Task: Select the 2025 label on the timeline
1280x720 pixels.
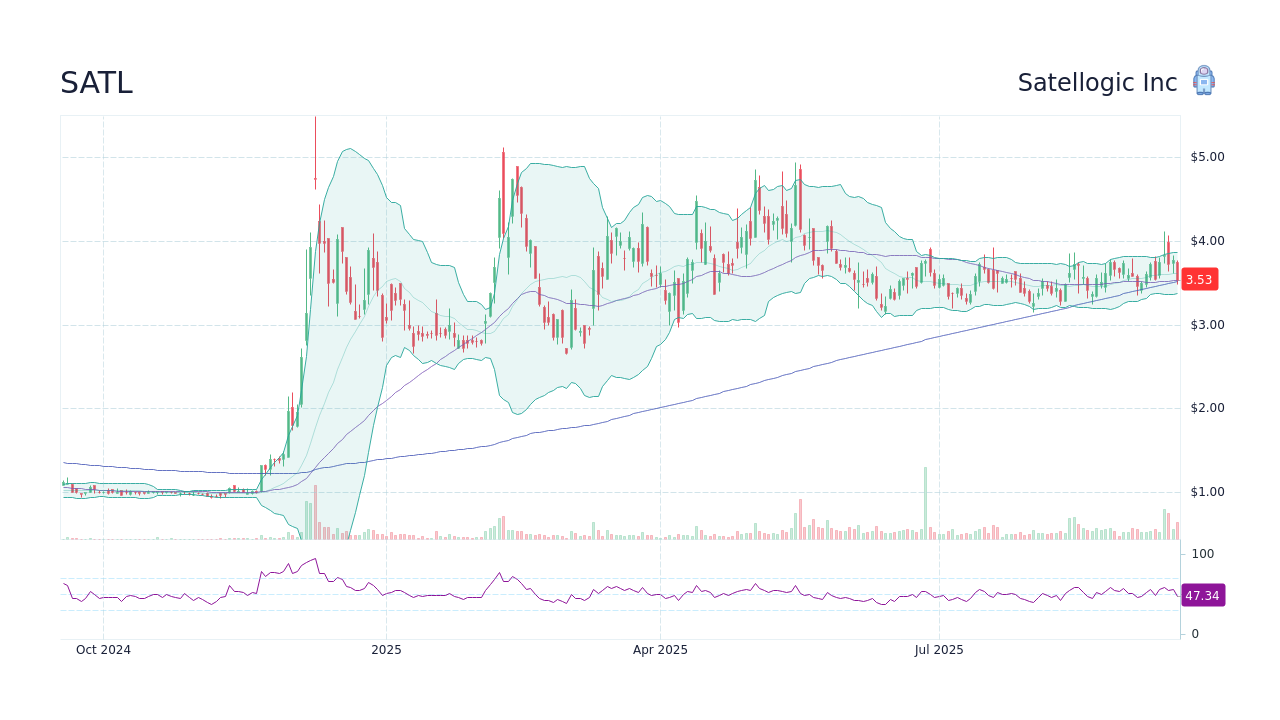Action: (x=385, y=650)
